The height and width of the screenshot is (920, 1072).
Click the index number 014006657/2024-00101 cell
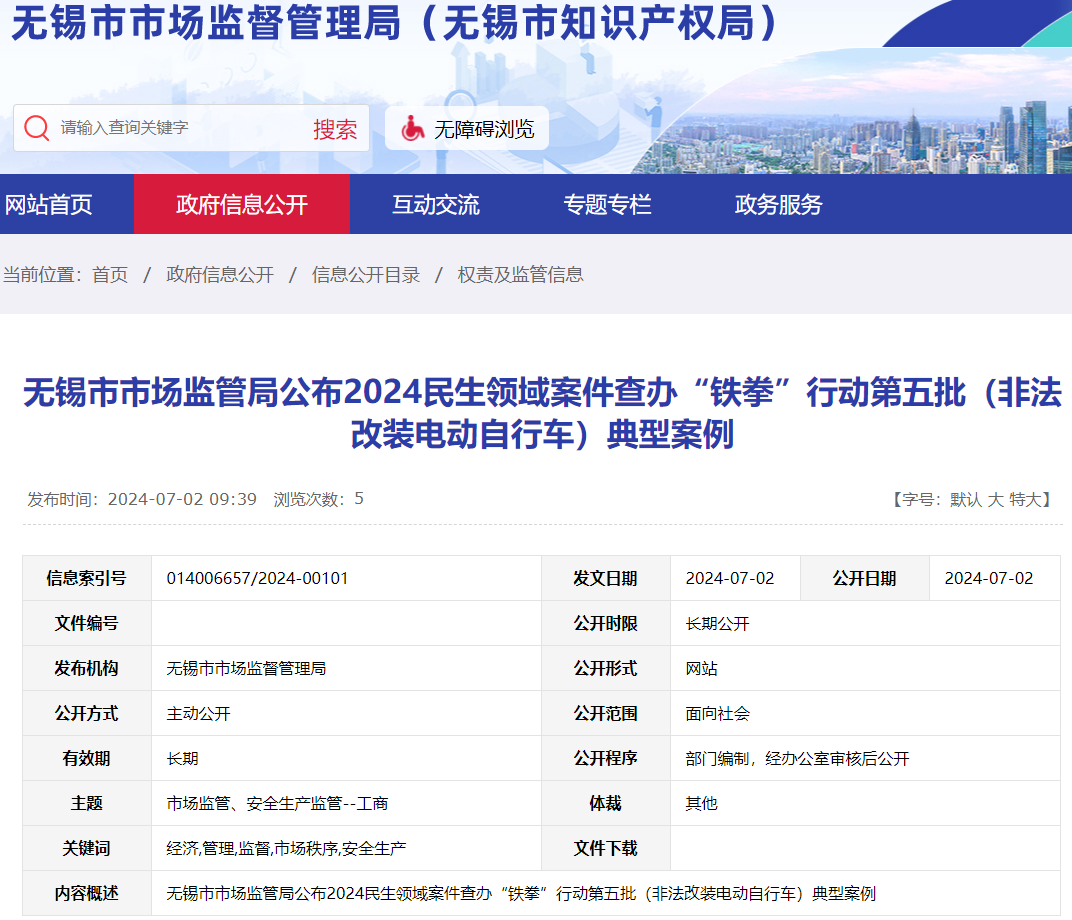(346, 578)
